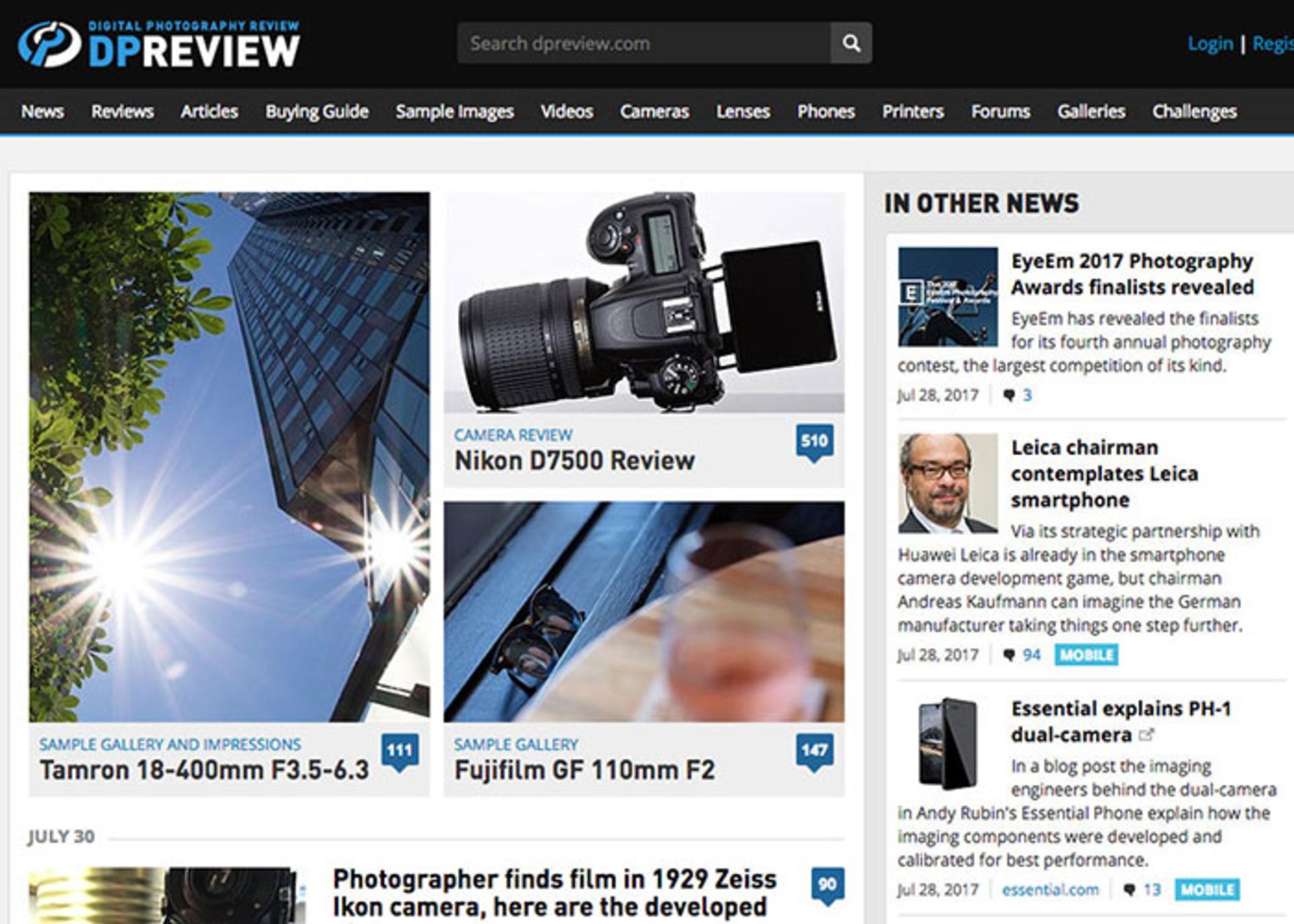1294x924 pixels.
Task: Click in the Search dpreview.com field
Action: click(x=644, y=43)
